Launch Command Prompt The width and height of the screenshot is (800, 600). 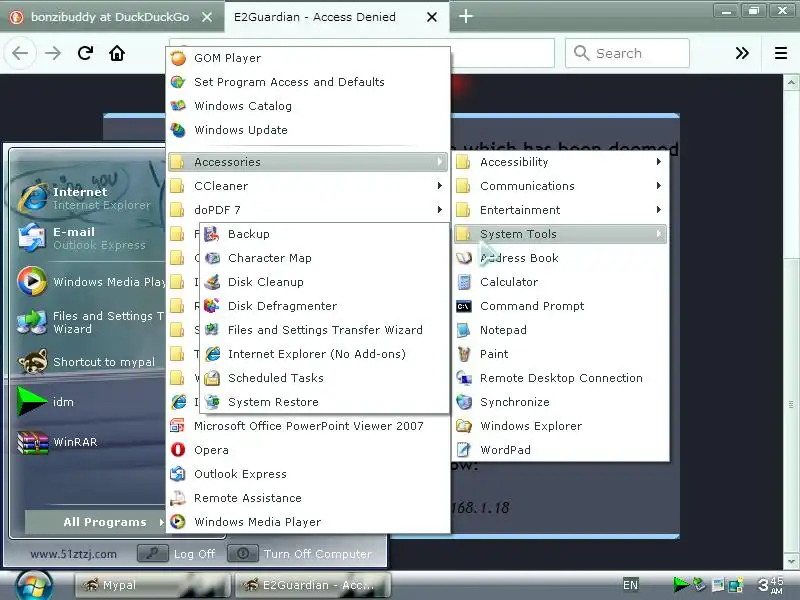pos(560,306)
